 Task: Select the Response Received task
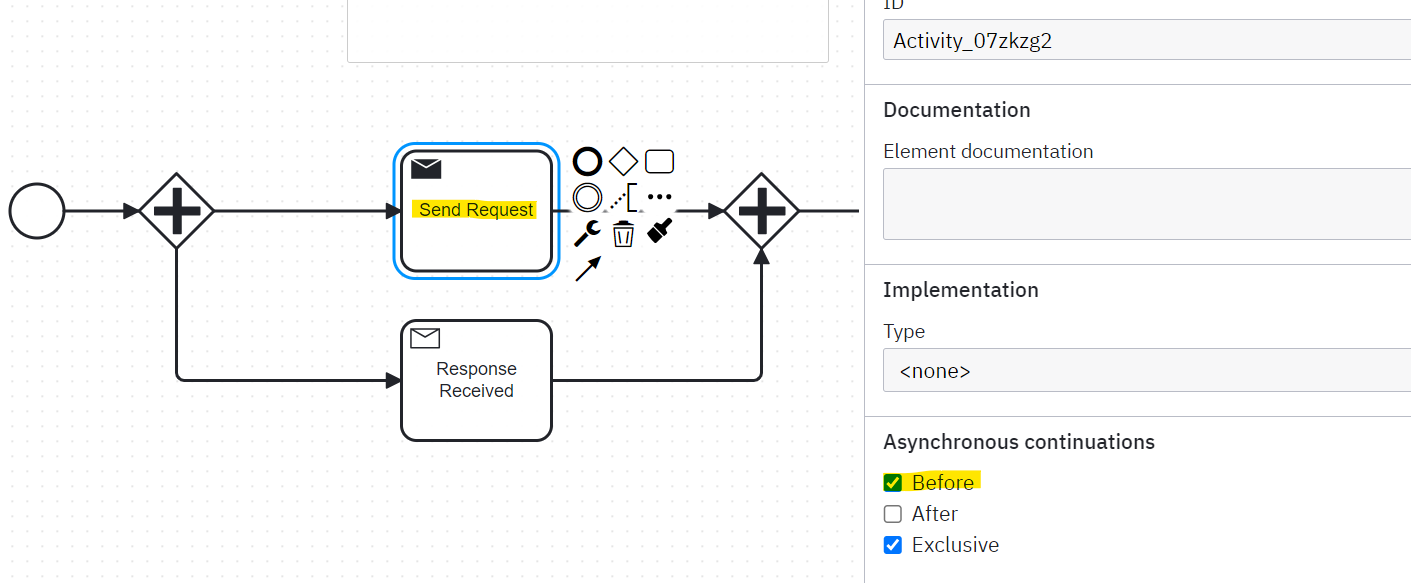click(476, 380)
